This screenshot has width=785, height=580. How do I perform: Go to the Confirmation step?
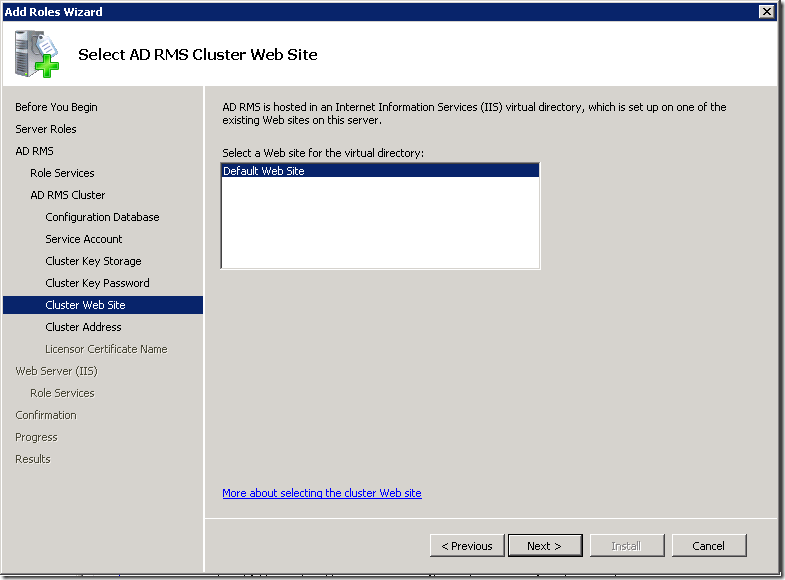click(46, 415)
